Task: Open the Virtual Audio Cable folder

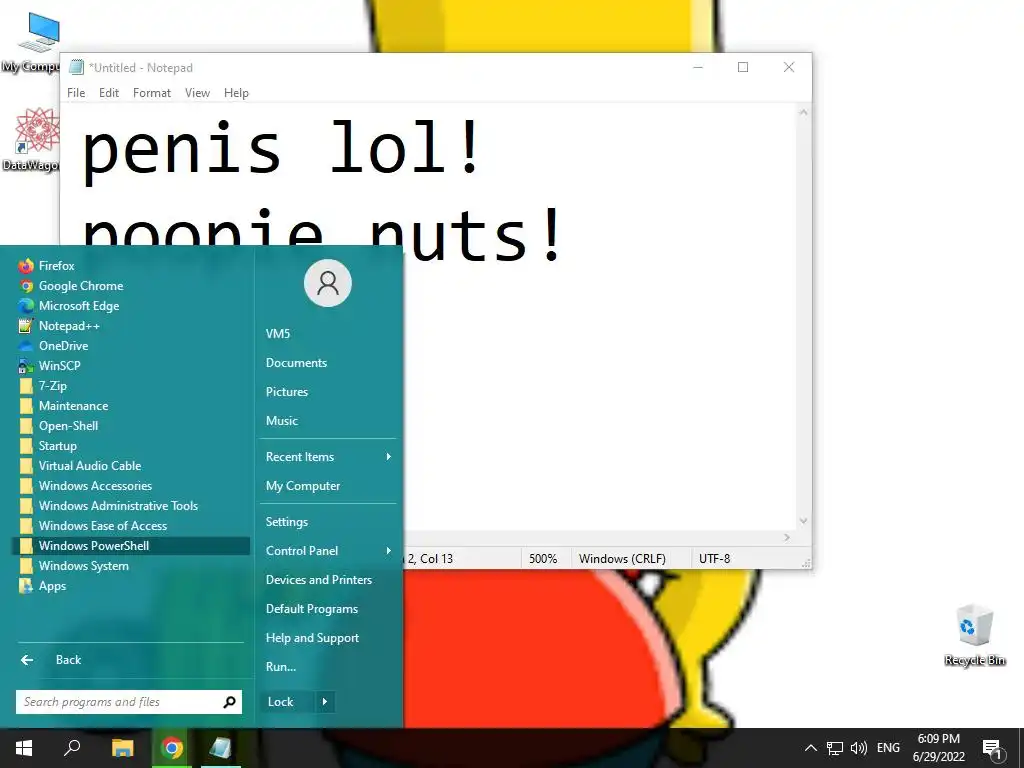Action: pyautogui.click(x=131, y=466)
